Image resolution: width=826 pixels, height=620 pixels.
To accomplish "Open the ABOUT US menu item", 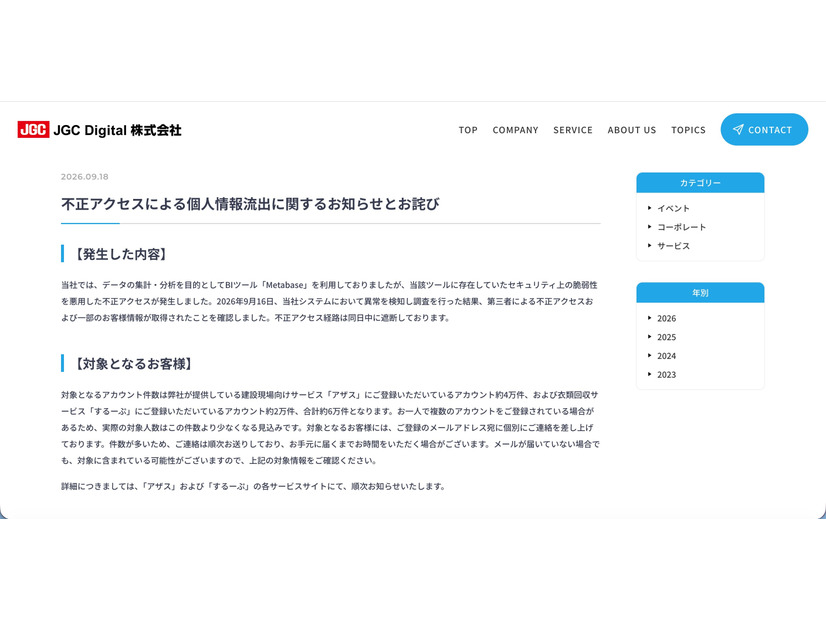I will [632, 130].
